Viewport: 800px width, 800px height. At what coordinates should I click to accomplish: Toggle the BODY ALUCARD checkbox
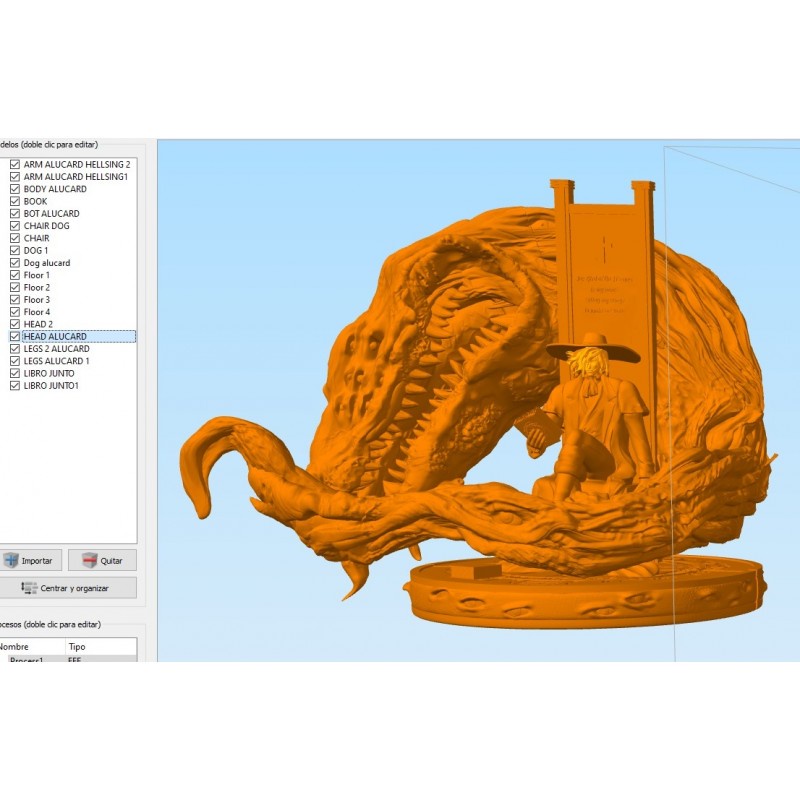point(14,189)
